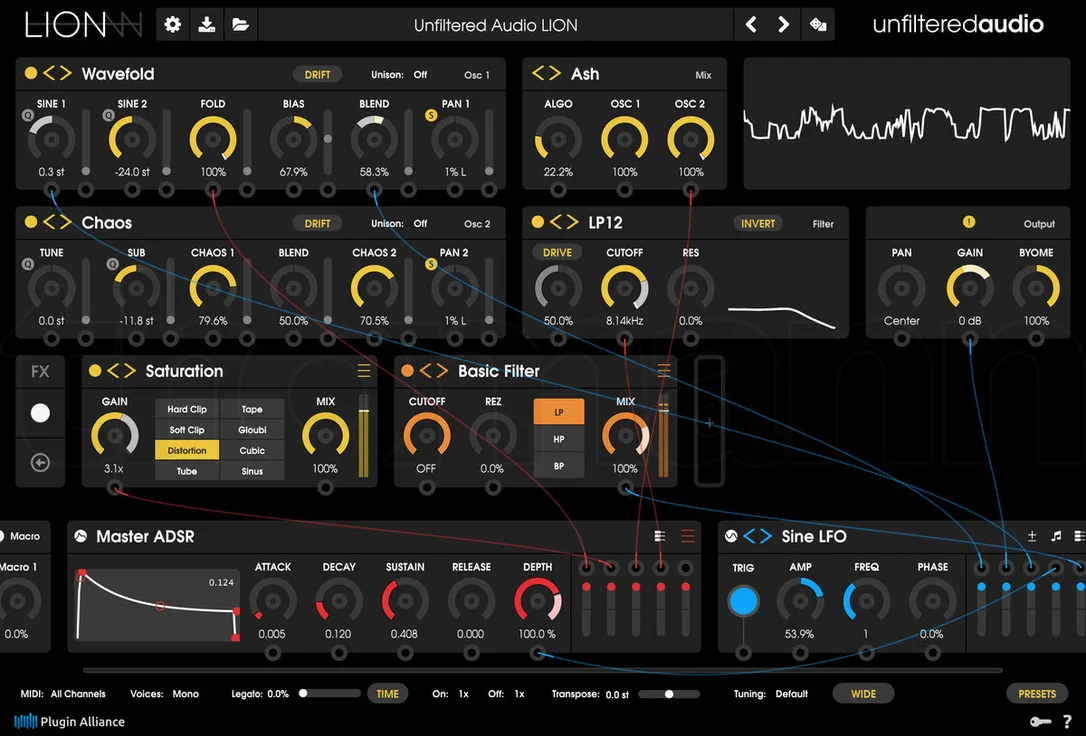Viewport: 1086px width, 736px height.
Task: Click the Master ADSR envelope icon
Action: [80, 536]
